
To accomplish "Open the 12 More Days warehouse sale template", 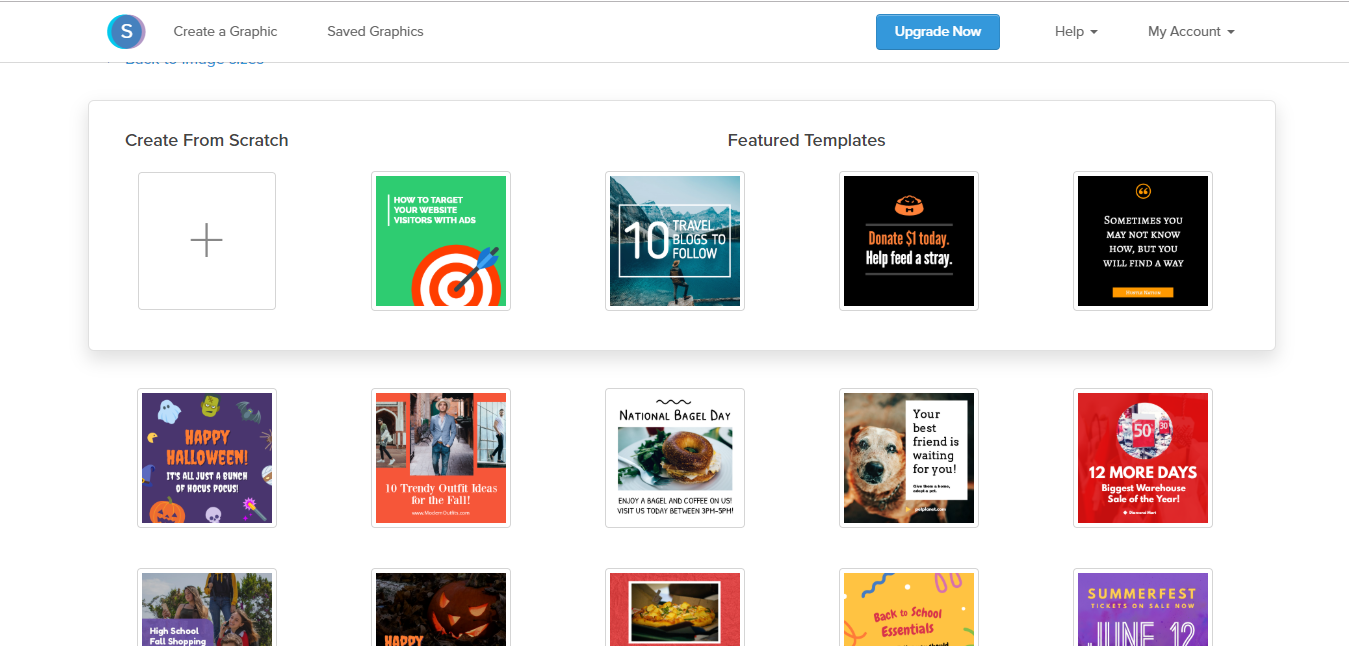I will coord(1143,458).
